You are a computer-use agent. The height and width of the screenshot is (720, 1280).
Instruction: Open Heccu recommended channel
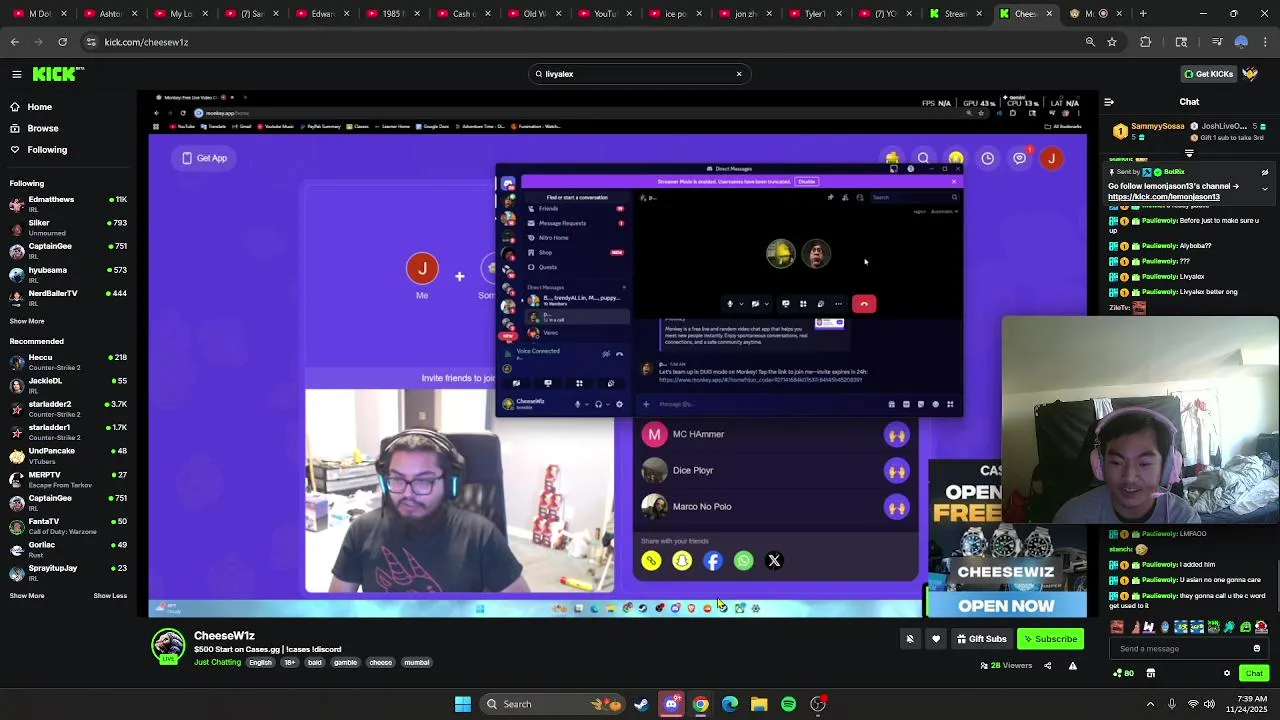tap(68, 361)
